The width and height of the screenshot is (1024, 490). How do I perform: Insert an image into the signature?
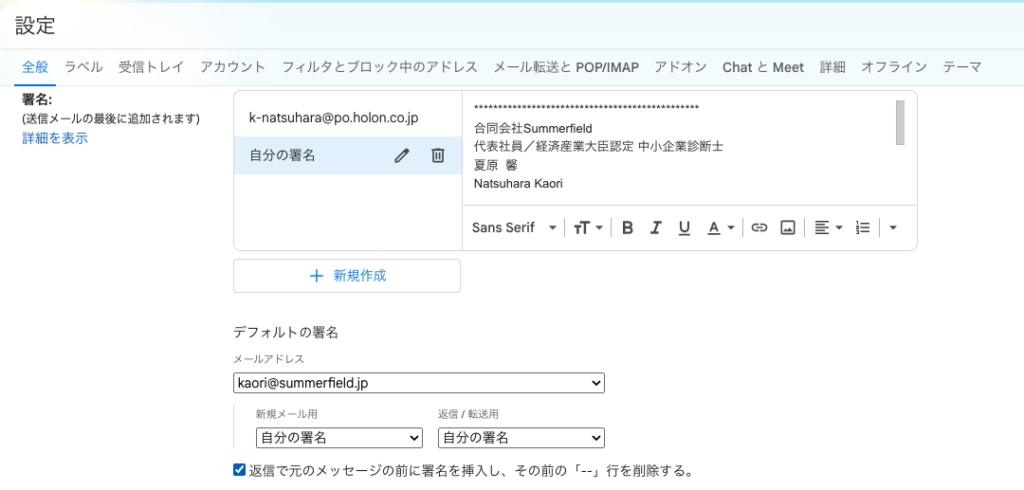click(x=788, y=227)
